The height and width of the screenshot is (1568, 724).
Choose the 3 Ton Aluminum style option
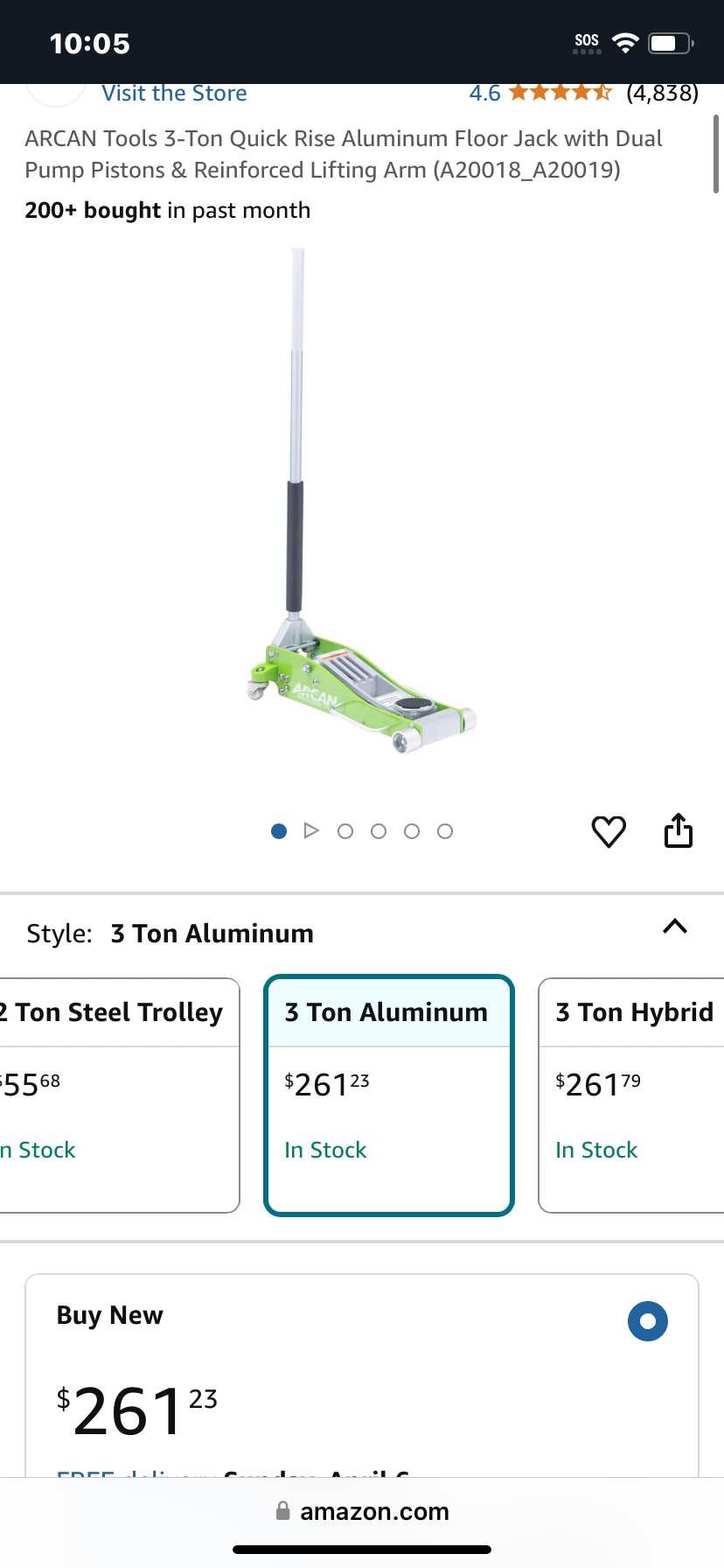point(389,1095)
